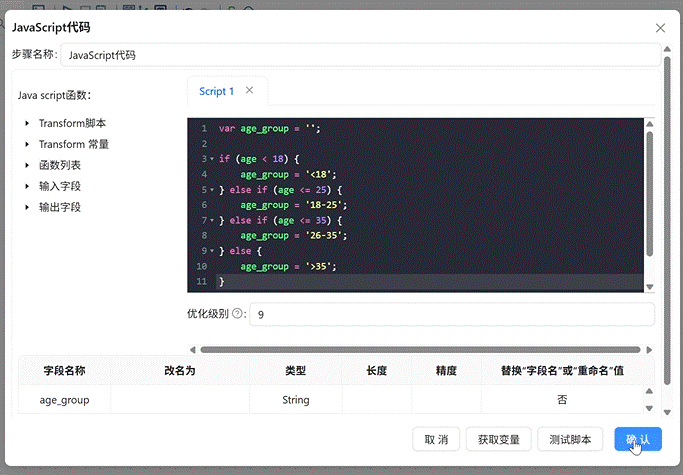Click the code editor scroll up arrow

point(649,124)
